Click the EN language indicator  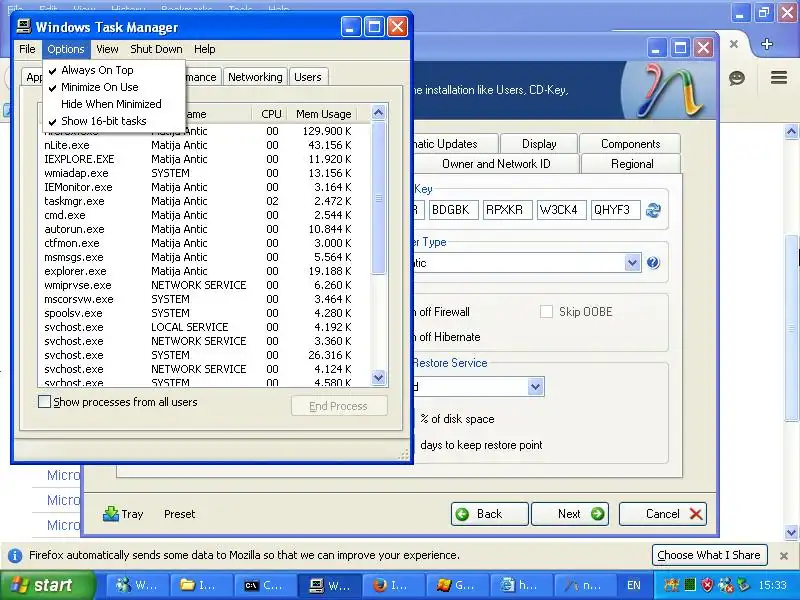pos(634,585)
